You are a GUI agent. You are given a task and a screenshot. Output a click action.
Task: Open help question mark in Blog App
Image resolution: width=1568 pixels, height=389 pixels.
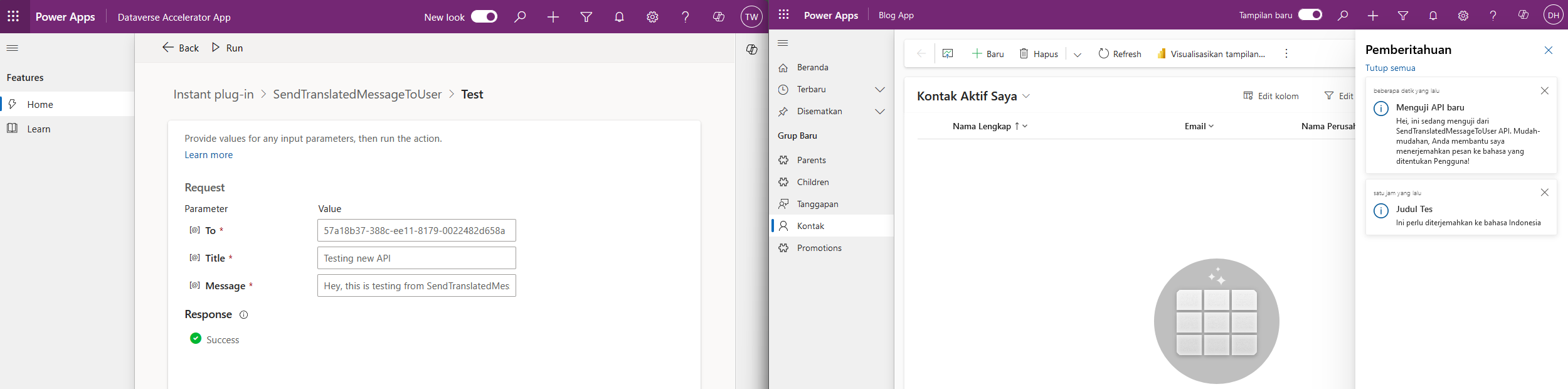1493,15
